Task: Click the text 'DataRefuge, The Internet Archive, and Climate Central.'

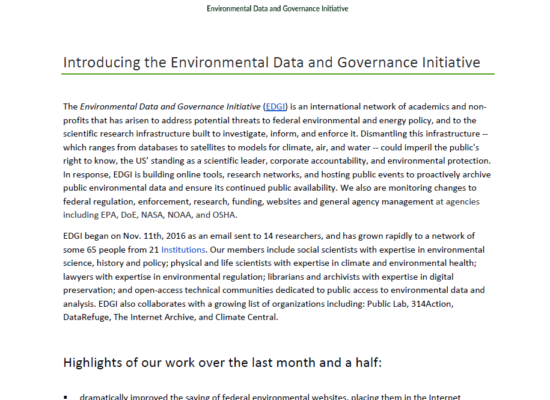Action: point(170,317)
